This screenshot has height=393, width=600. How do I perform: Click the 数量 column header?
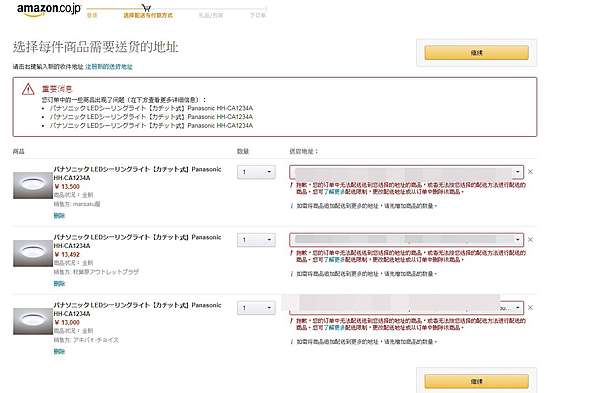click(243, 152)
